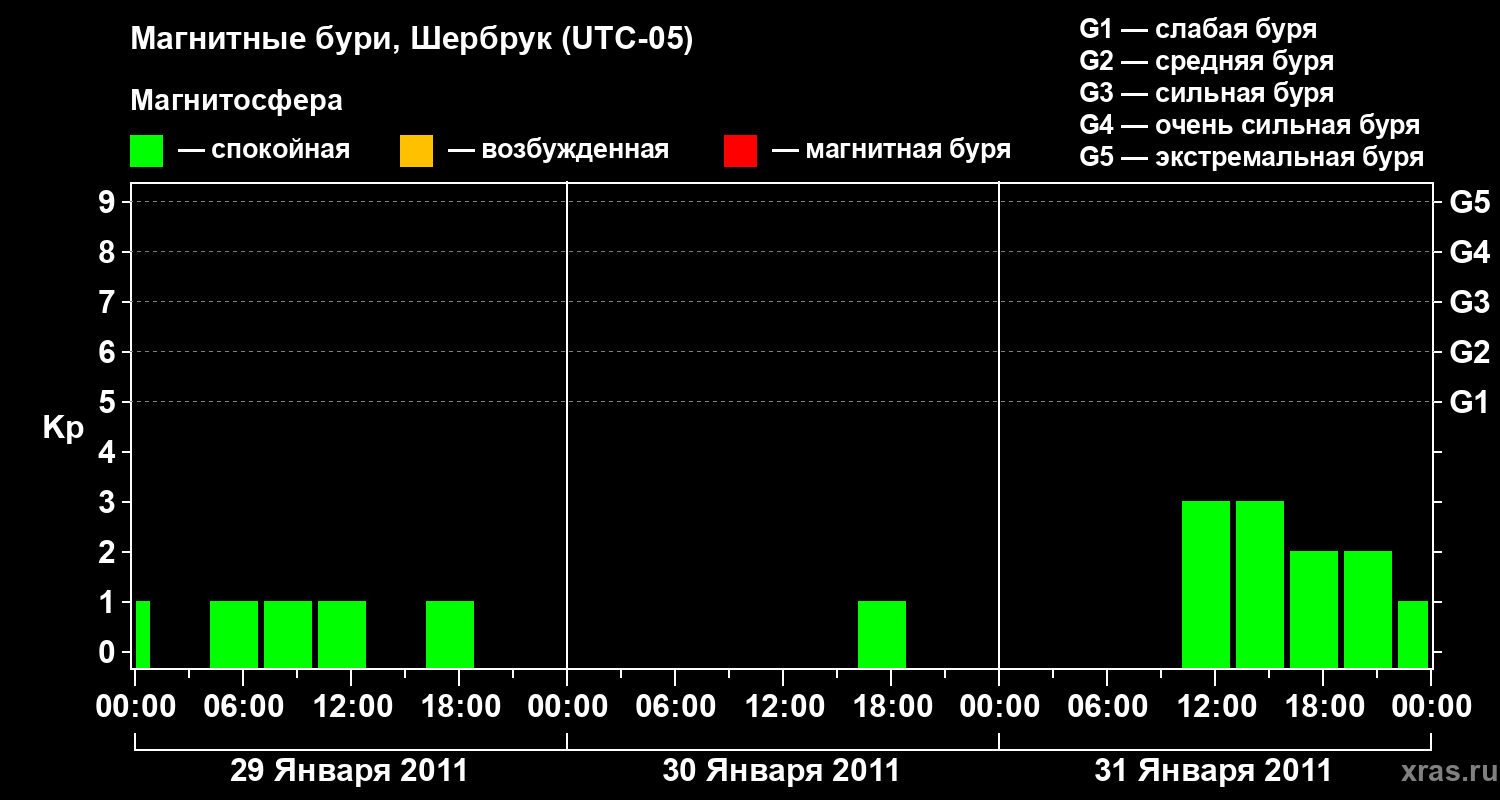Click the G5 label on the right axis
This screenshot has width=1500, height=800.
pos(1469,202)
